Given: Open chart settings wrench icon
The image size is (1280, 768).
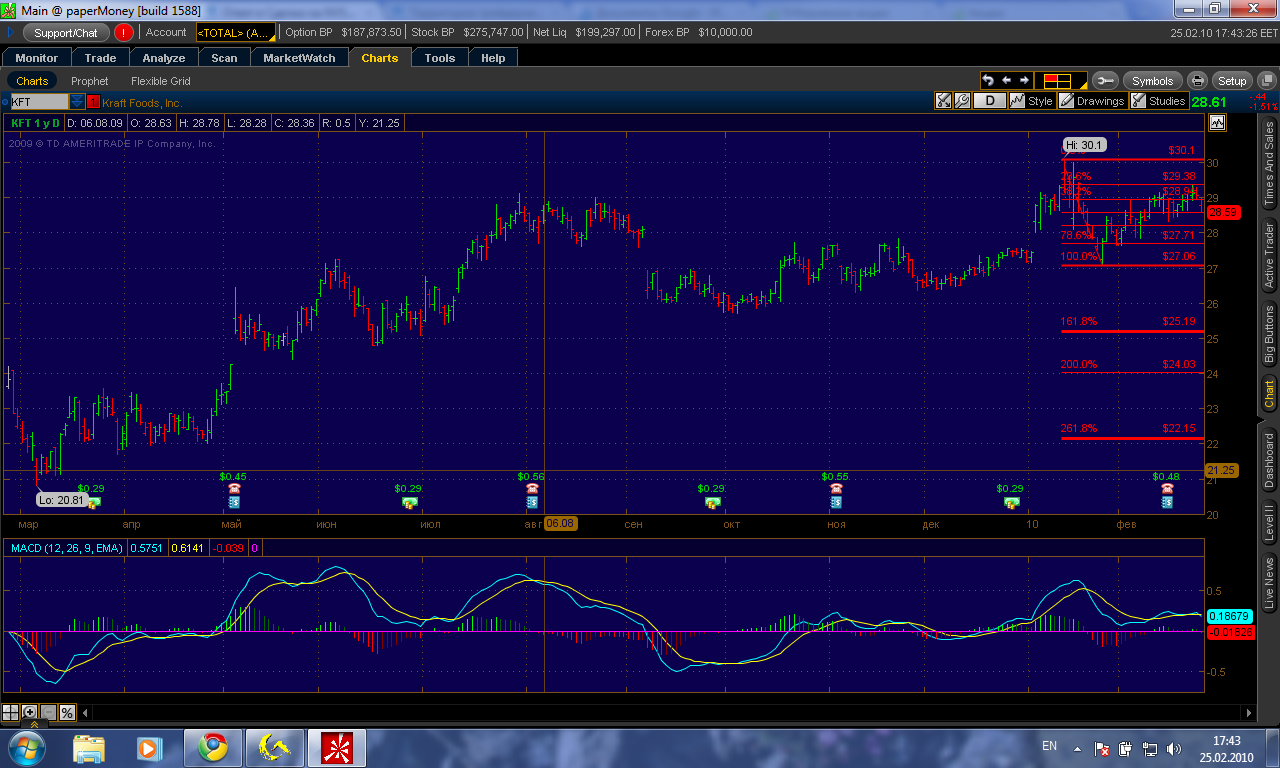Looking at the screenshot, I should click(962, 101).
